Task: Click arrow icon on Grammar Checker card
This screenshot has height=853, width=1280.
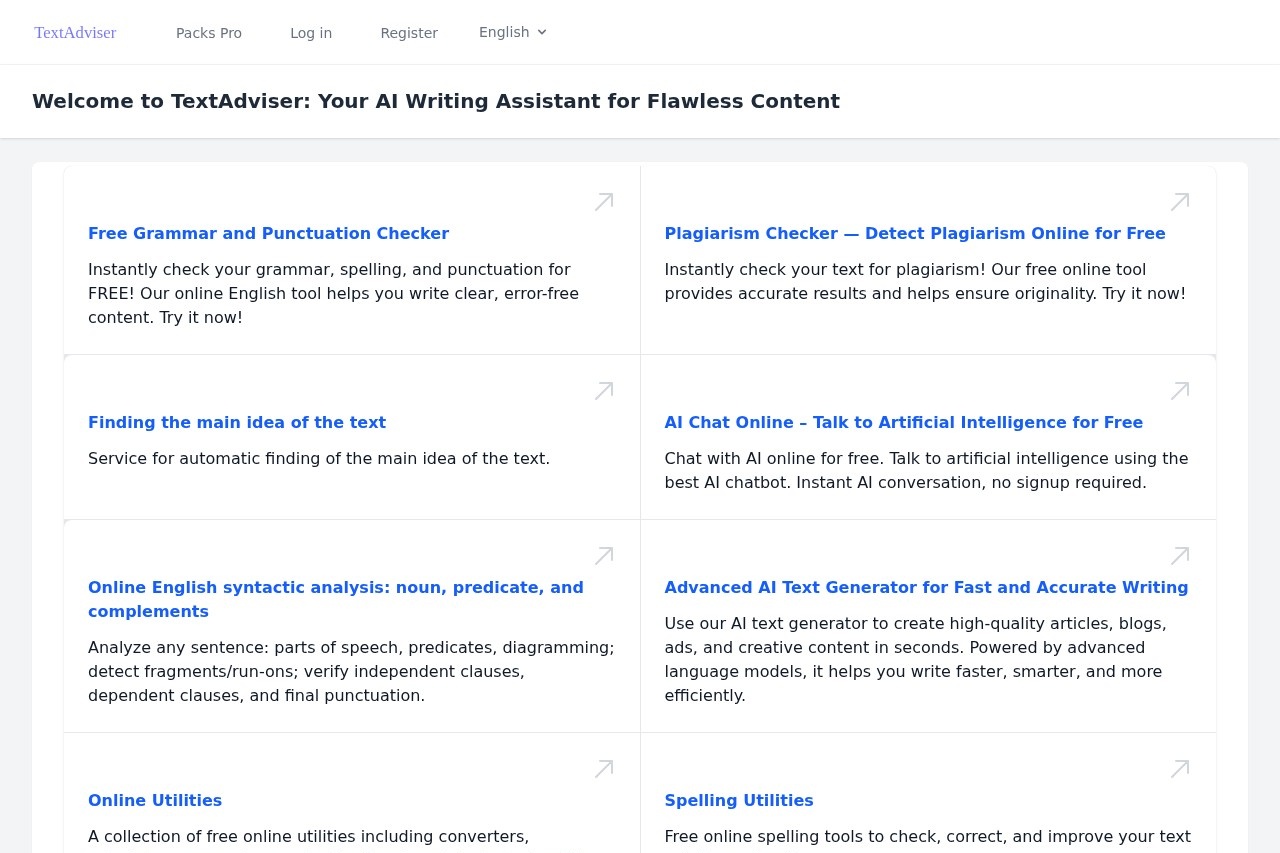Action: 604,202
